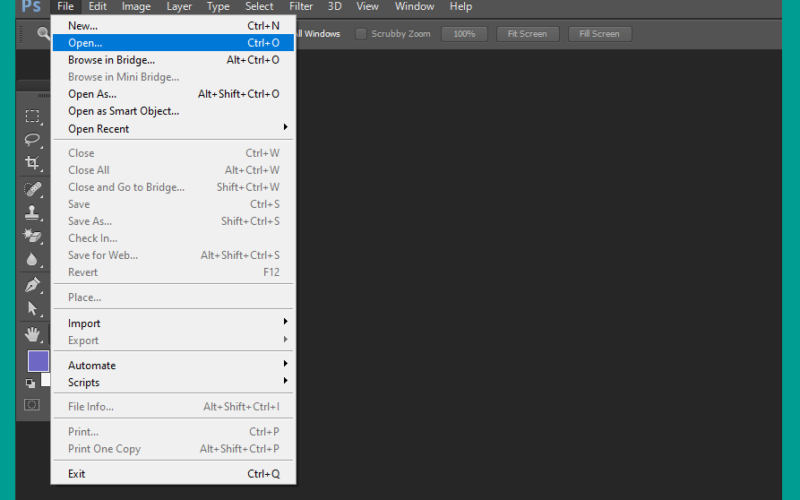Click the Save As... menu entry

pyautogui.click(x=173, y=221)
